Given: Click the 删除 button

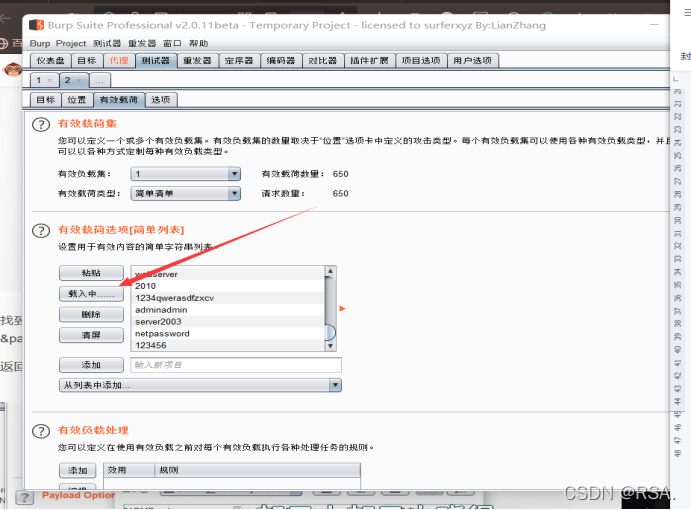Looking at the screenshot, I should pyautogui.click(x=91, y=315).
